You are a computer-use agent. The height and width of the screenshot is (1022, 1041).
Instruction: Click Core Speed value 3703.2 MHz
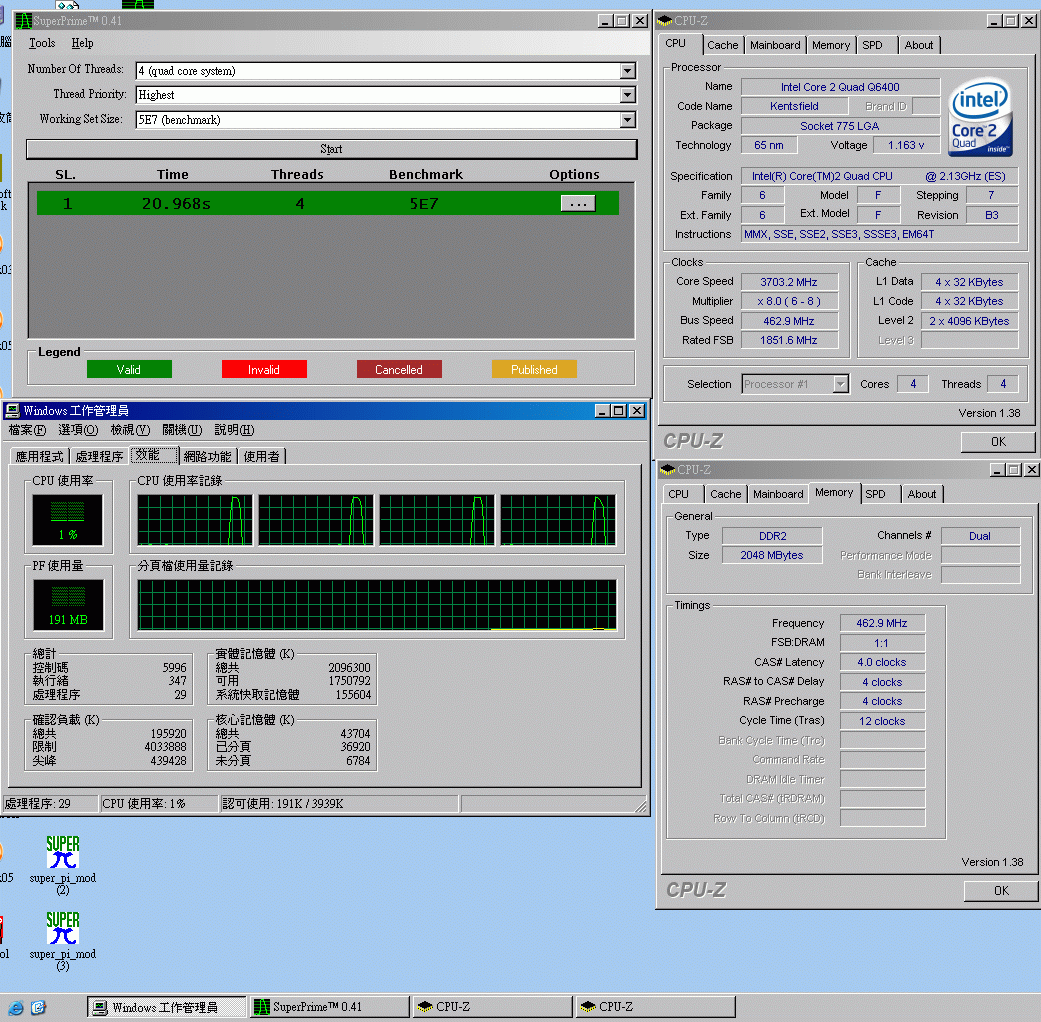pos(789,282)
